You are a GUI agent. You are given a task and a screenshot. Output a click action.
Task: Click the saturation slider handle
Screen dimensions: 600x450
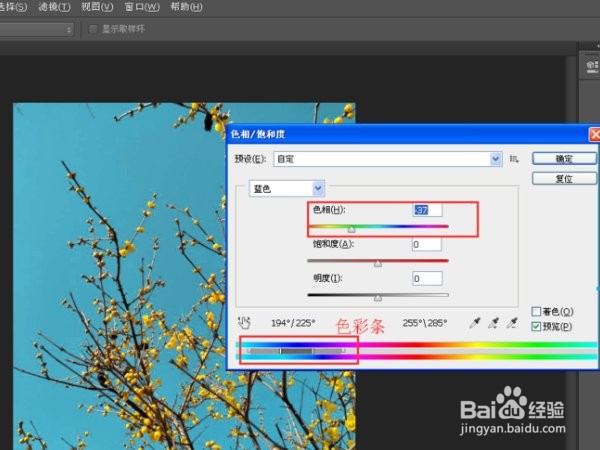(x=378, y=263)
